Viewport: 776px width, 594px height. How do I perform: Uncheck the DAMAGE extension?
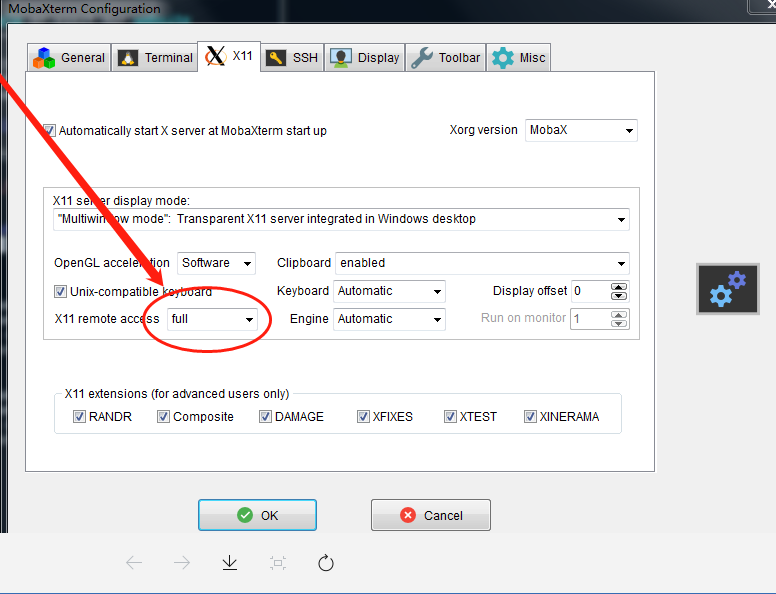click(265, 417)
